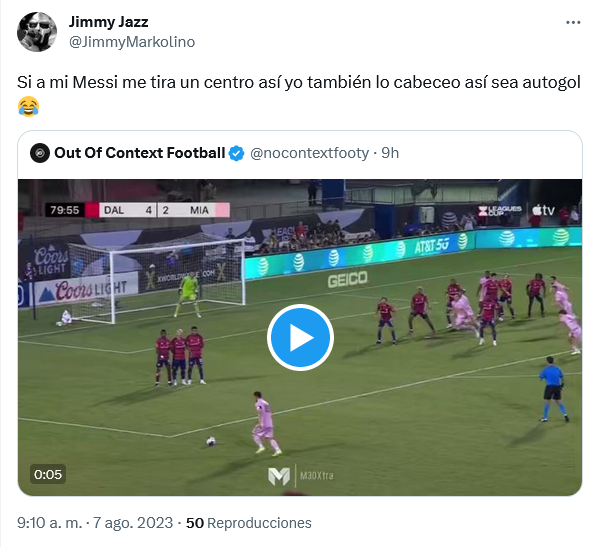Play the embedded football video
598x547 pixels.
tap(300, 337)
